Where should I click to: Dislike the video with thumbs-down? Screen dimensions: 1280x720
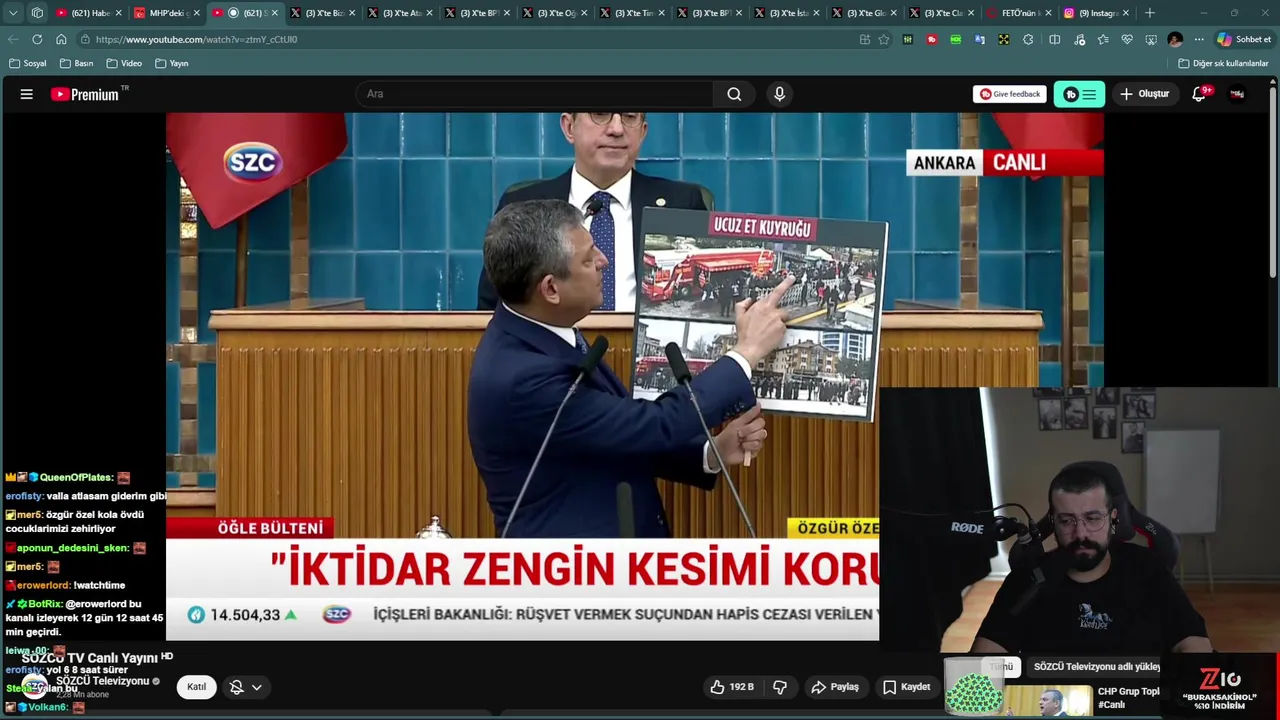(x=780, y=687)
